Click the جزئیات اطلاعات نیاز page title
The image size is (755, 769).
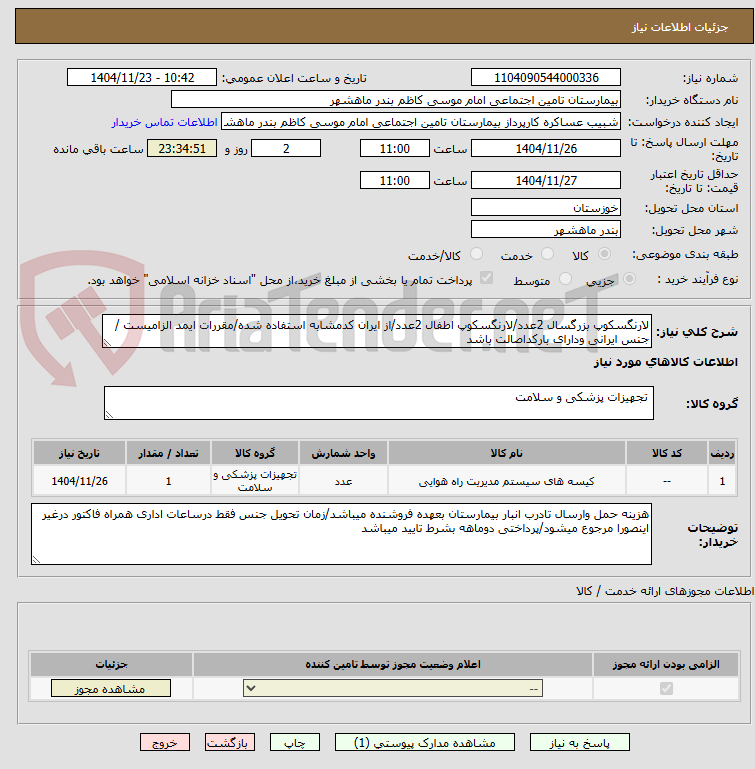[679, 27]
